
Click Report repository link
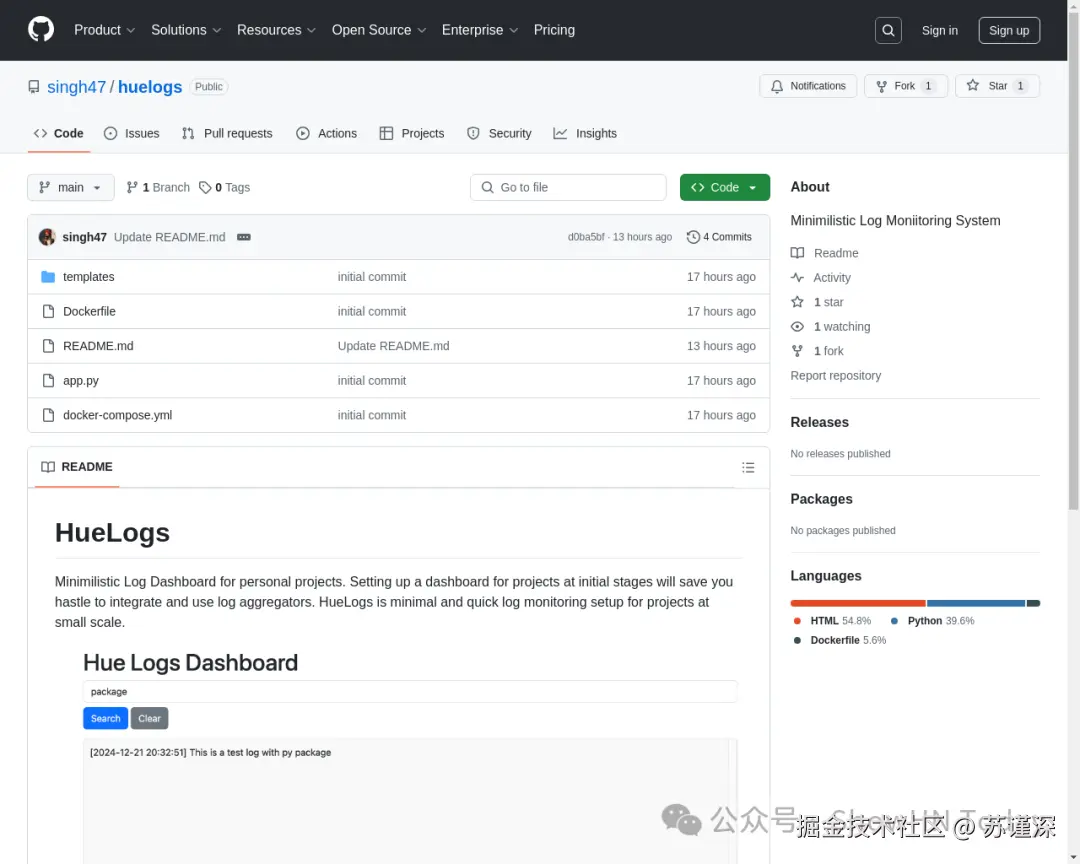click(835, 376)
